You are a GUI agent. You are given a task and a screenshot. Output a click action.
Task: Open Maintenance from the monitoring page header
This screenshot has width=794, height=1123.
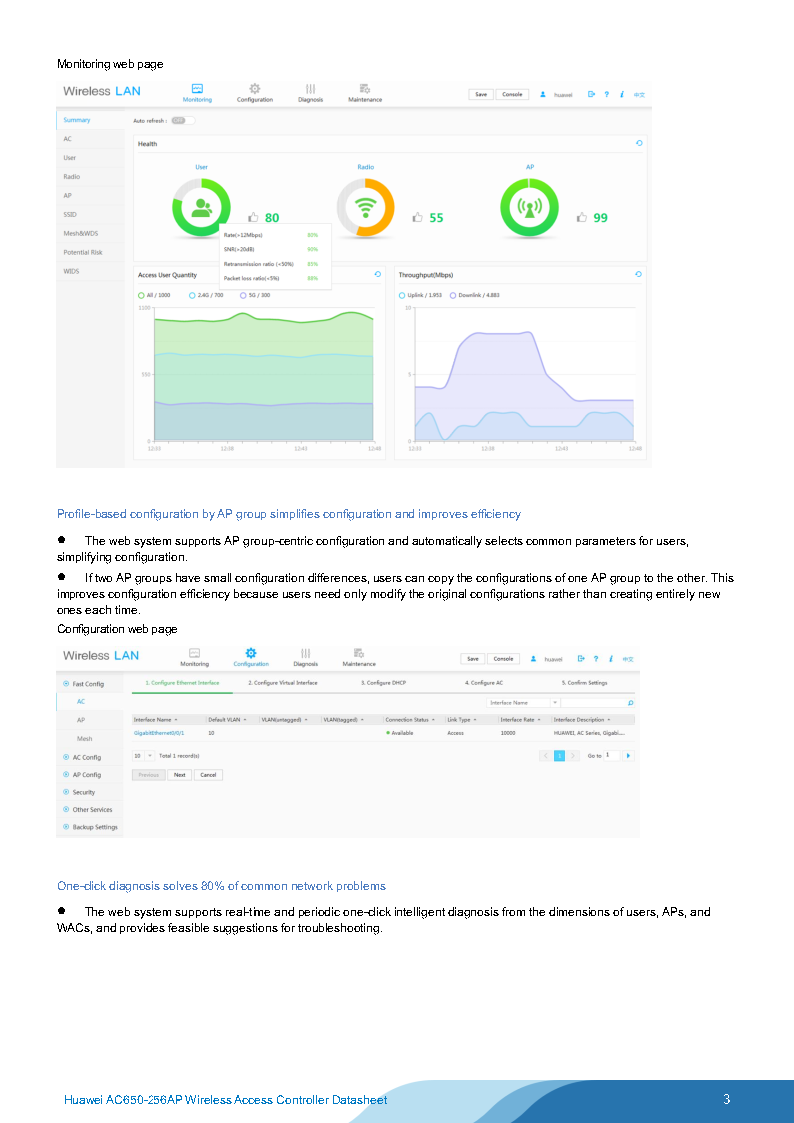pyautogui.click(x=365, y=89)
